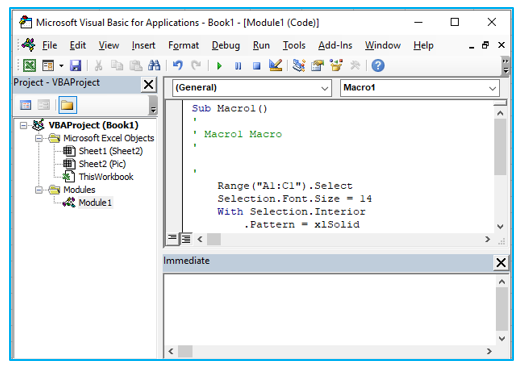
Task: Open the Properties Window icon
Action: (x=317, y=65)
